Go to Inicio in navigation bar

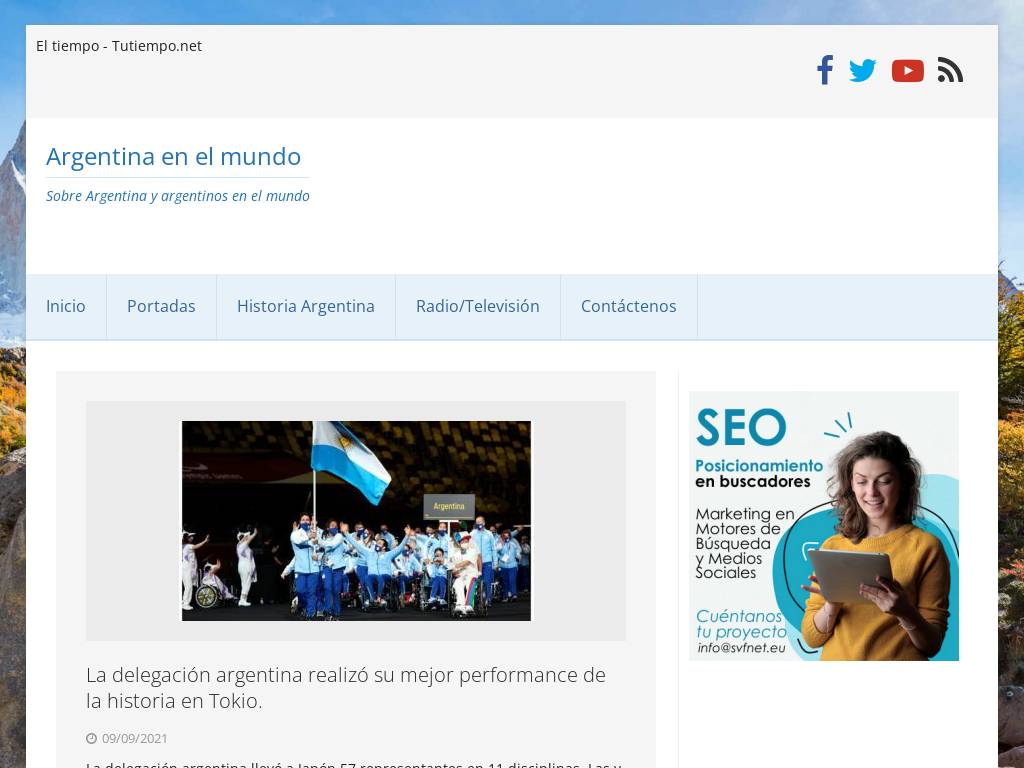66,306
